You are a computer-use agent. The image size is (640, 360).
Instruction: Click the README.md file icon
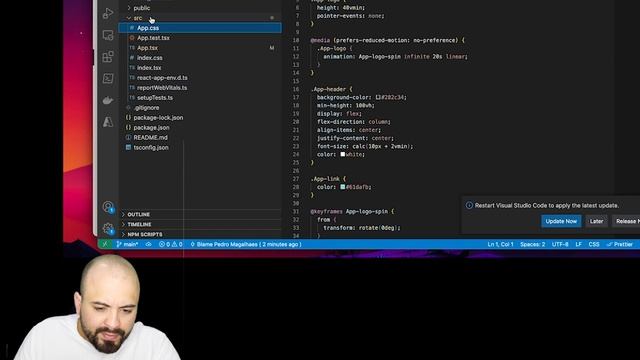128,138
